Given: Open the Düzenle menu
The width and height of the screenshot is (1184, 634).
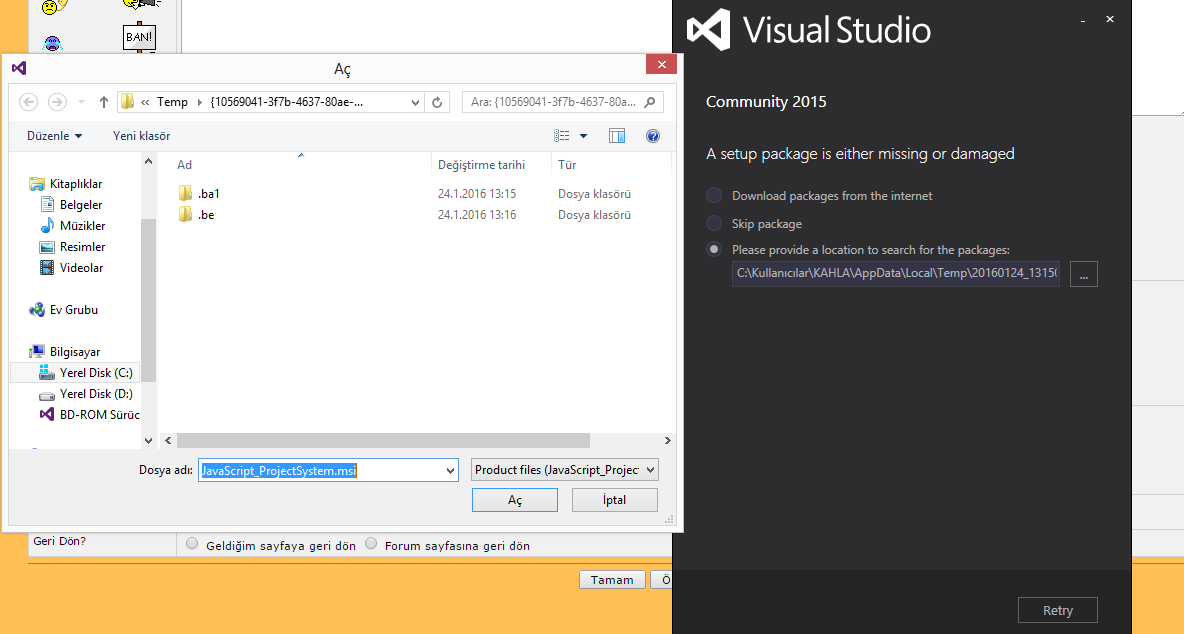Looking at the screenshot, I should [55, 136].
